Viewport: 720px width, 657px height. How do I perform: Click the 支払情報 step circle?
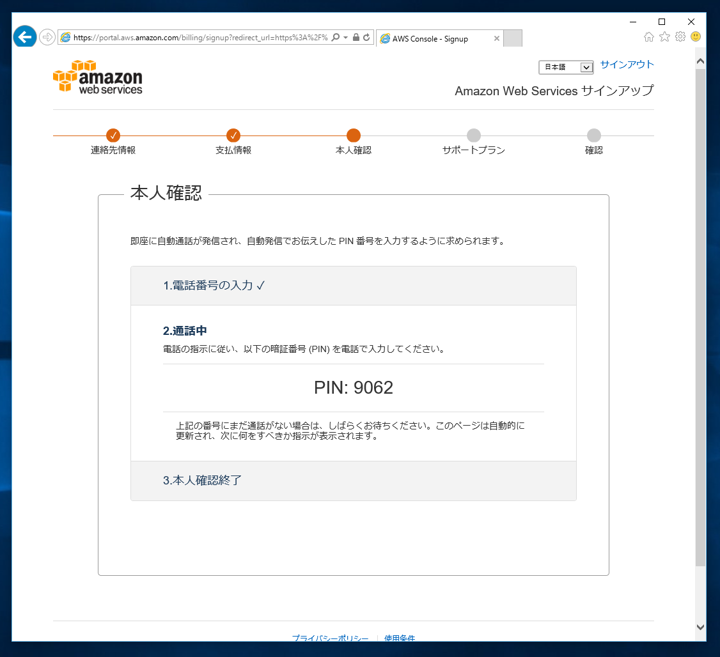(x=233, y=135)
